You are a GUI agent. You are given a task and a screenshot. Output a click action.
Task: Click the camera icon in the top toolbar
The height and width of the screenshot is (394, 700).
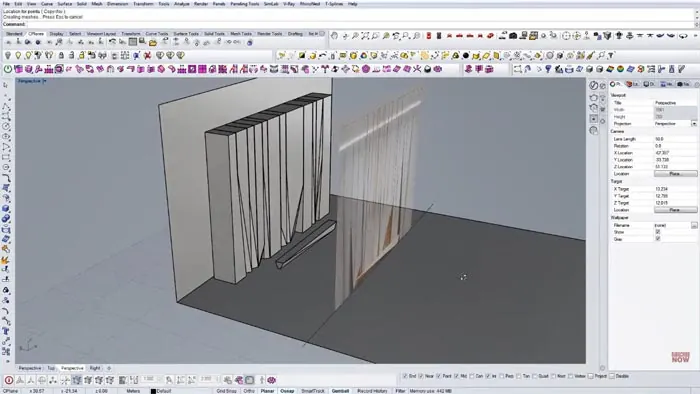513,36
